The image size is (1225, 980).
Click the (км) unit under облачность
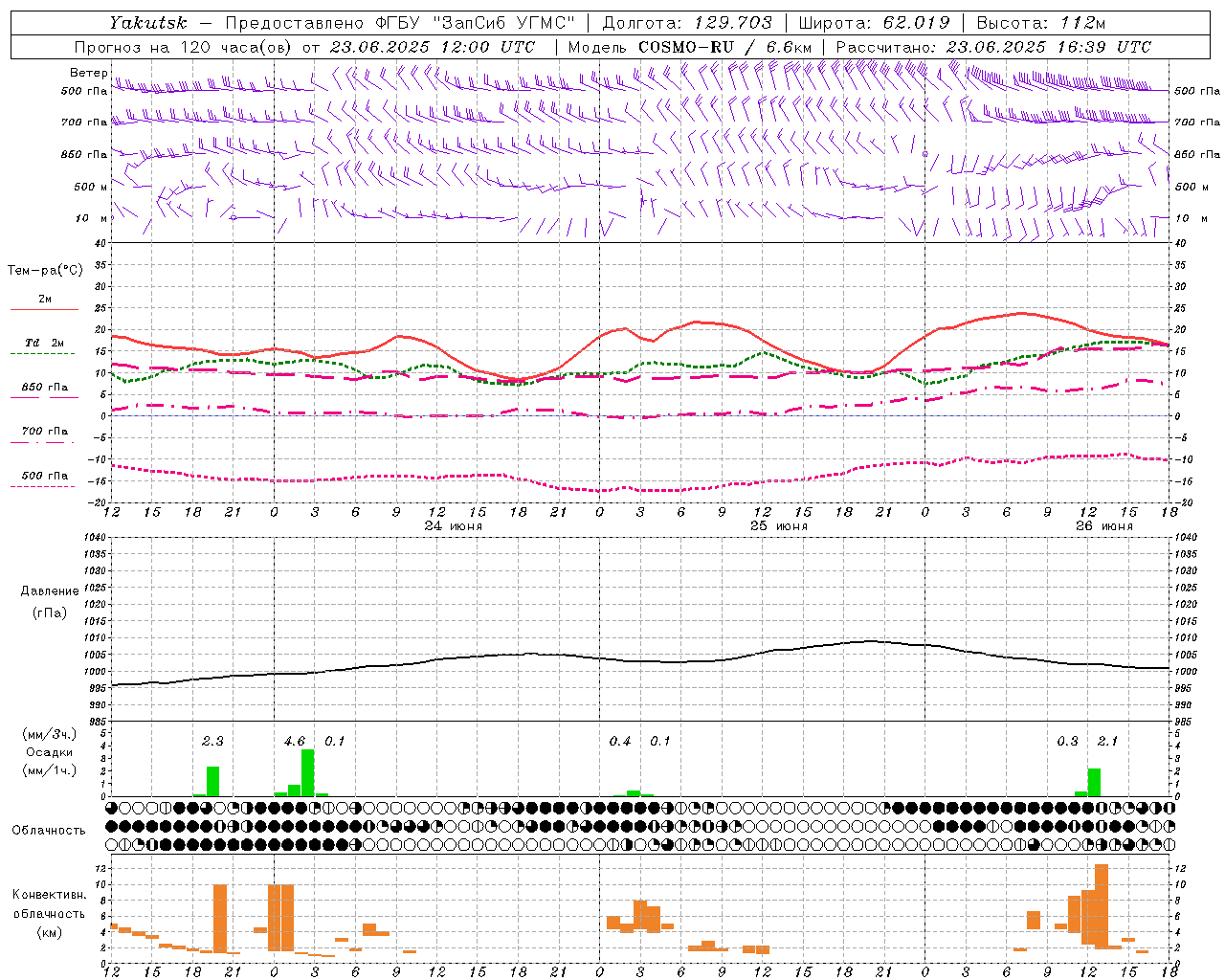pos(49,931)
